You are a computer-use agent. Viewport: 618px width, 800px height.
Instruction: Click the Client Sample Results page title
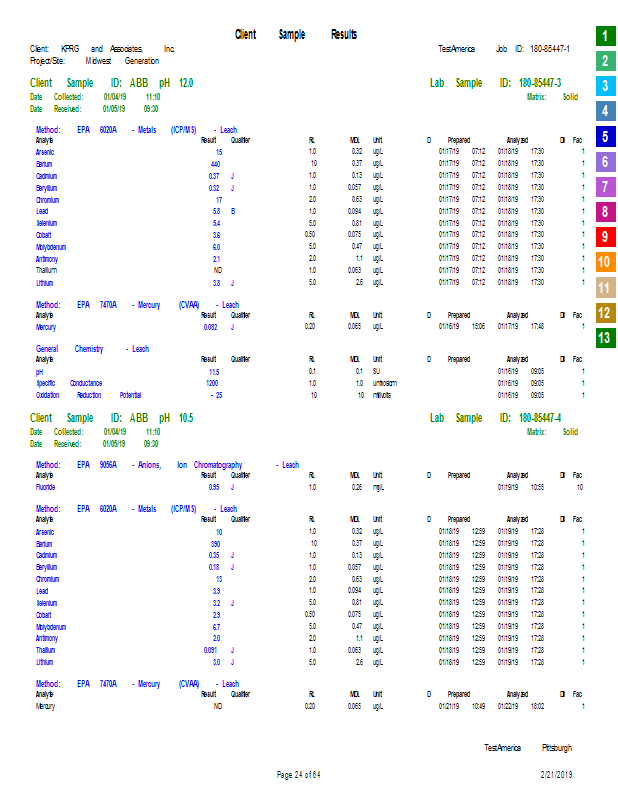pyautogui.click(x=296, y=34)
